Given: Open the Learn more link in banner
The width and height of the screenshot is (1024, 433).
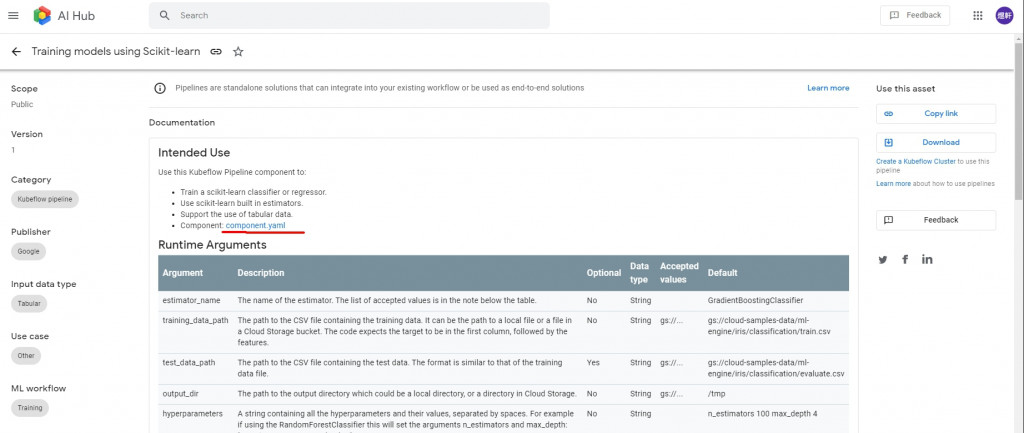Looking at the screenshot, I should (828, 88).
